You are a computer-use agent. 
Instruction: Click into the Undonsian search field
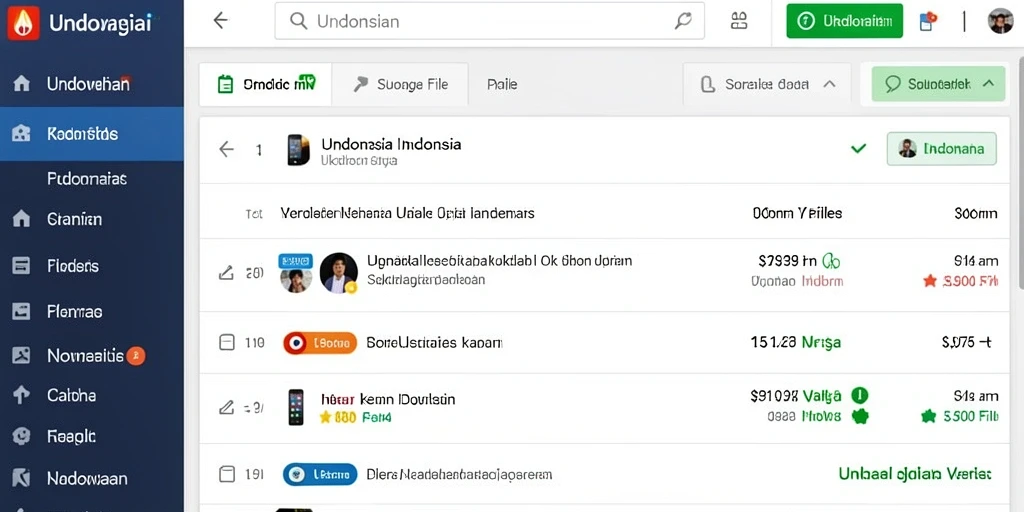[x=489, y=21]
